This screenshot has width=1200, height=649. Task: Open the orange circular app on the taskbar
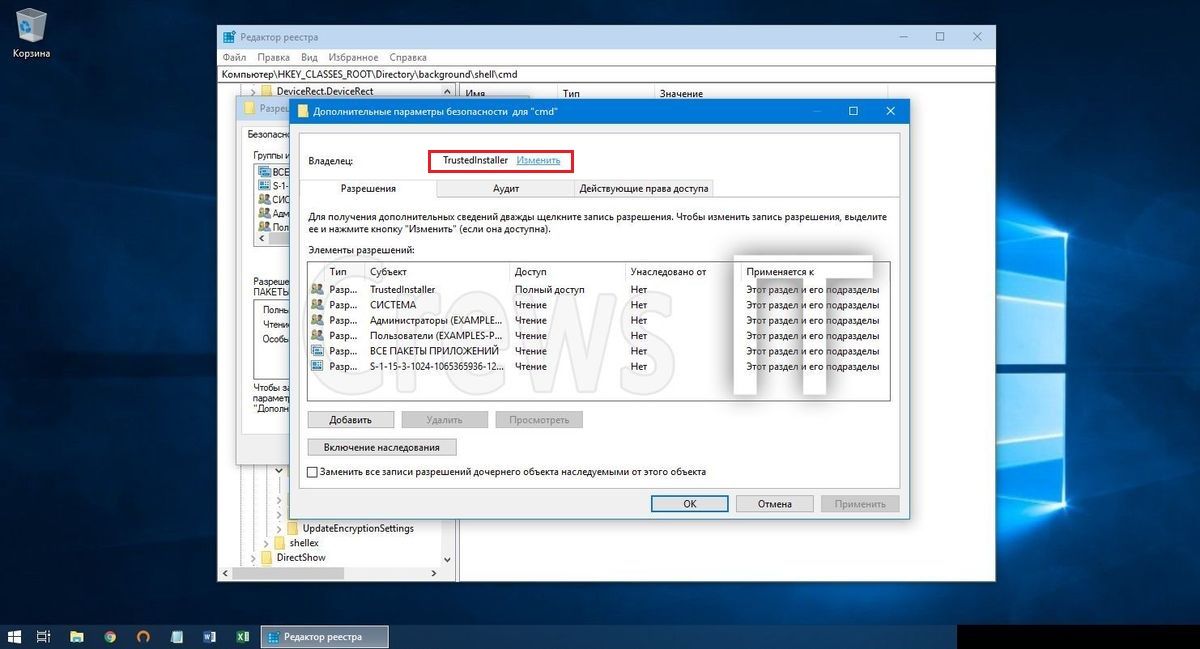[x=143, y=636]
